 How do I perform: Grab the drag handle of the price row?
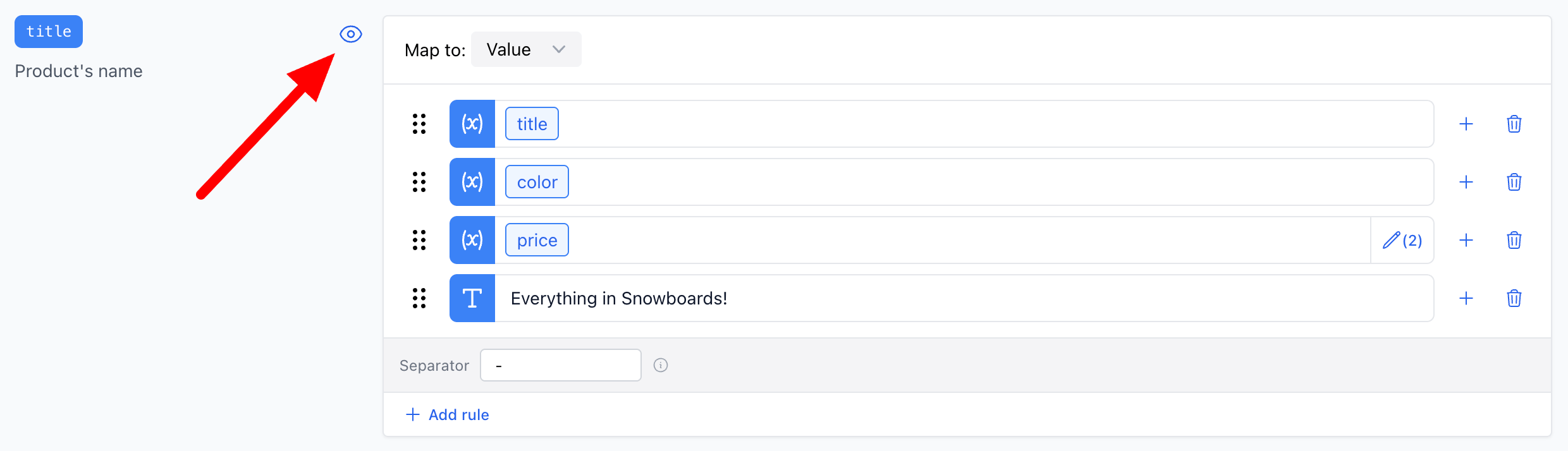point(419,240)
